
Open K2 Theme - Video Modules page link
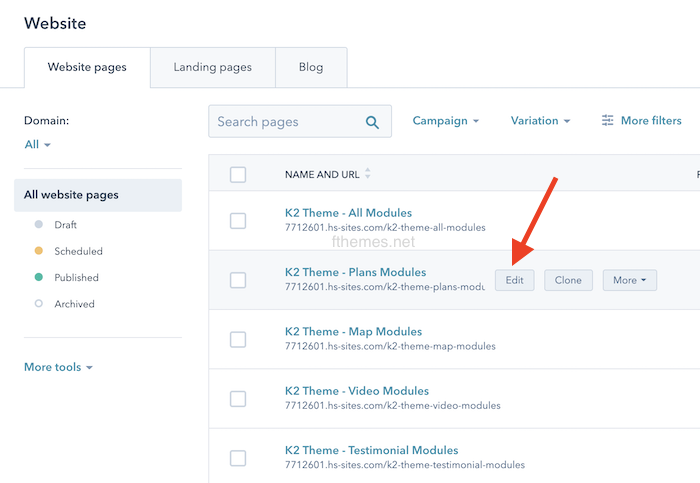357,391
